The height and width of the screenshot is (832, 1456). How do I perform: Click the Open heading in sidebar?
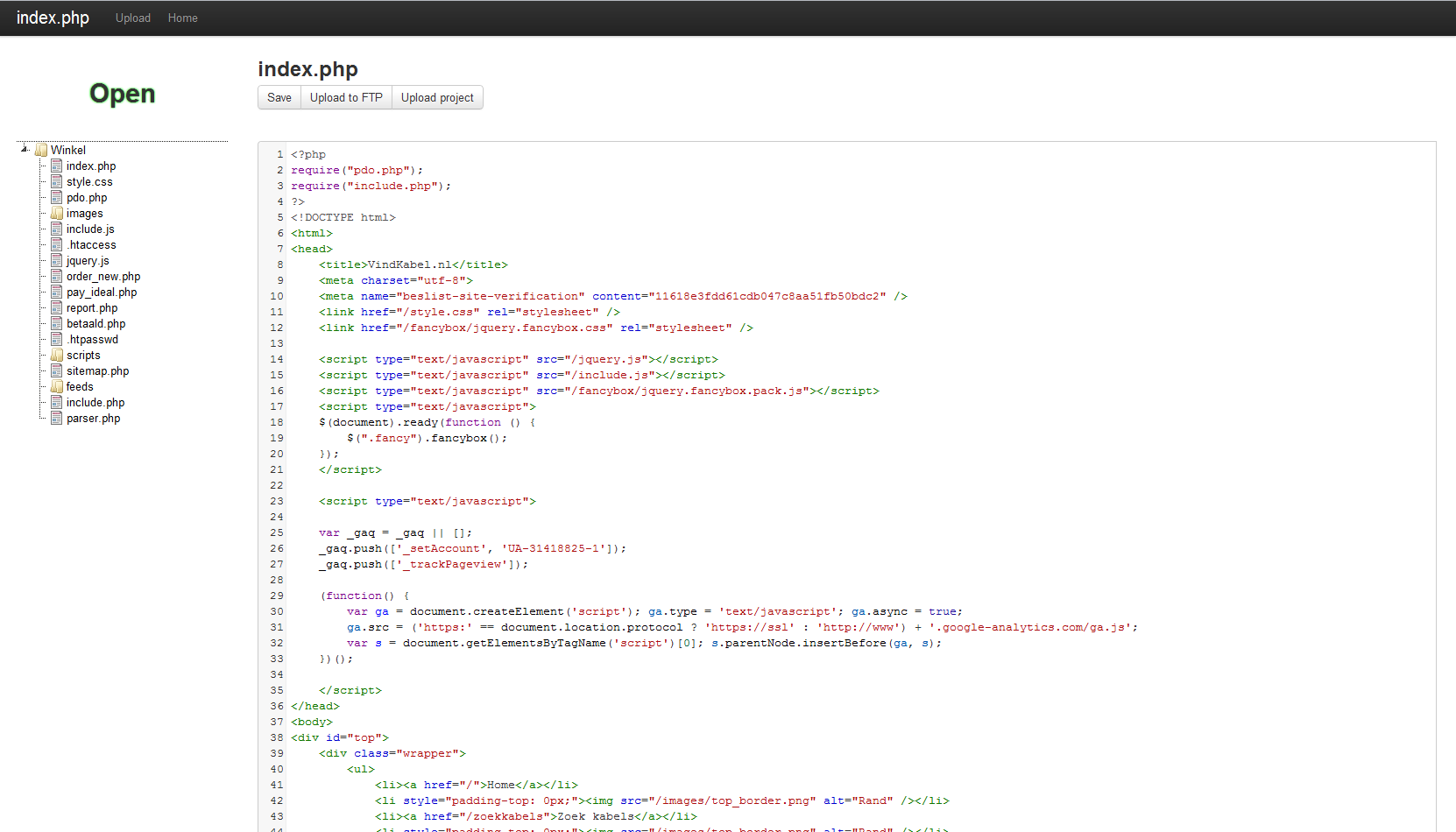coord(123,94)
